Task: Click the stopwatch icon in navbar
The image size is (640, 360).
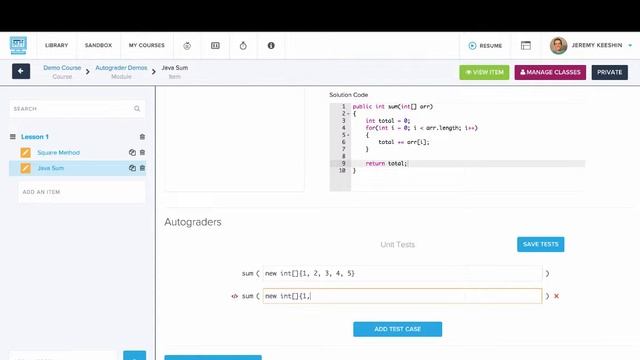Action: click(243, 46)
